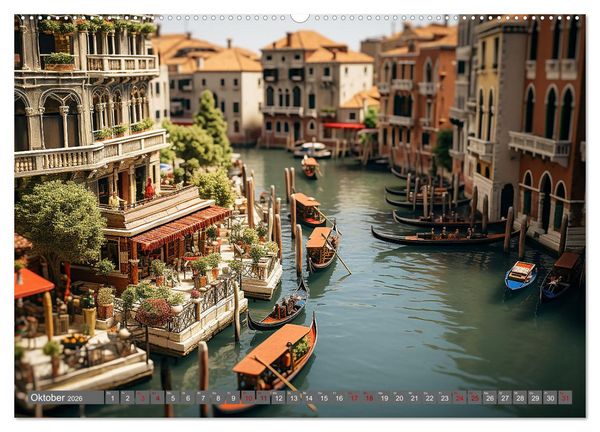Click day 14 in the date row
Image resolution: width=600 pixels, height=432 pixels.
point(309,398)
